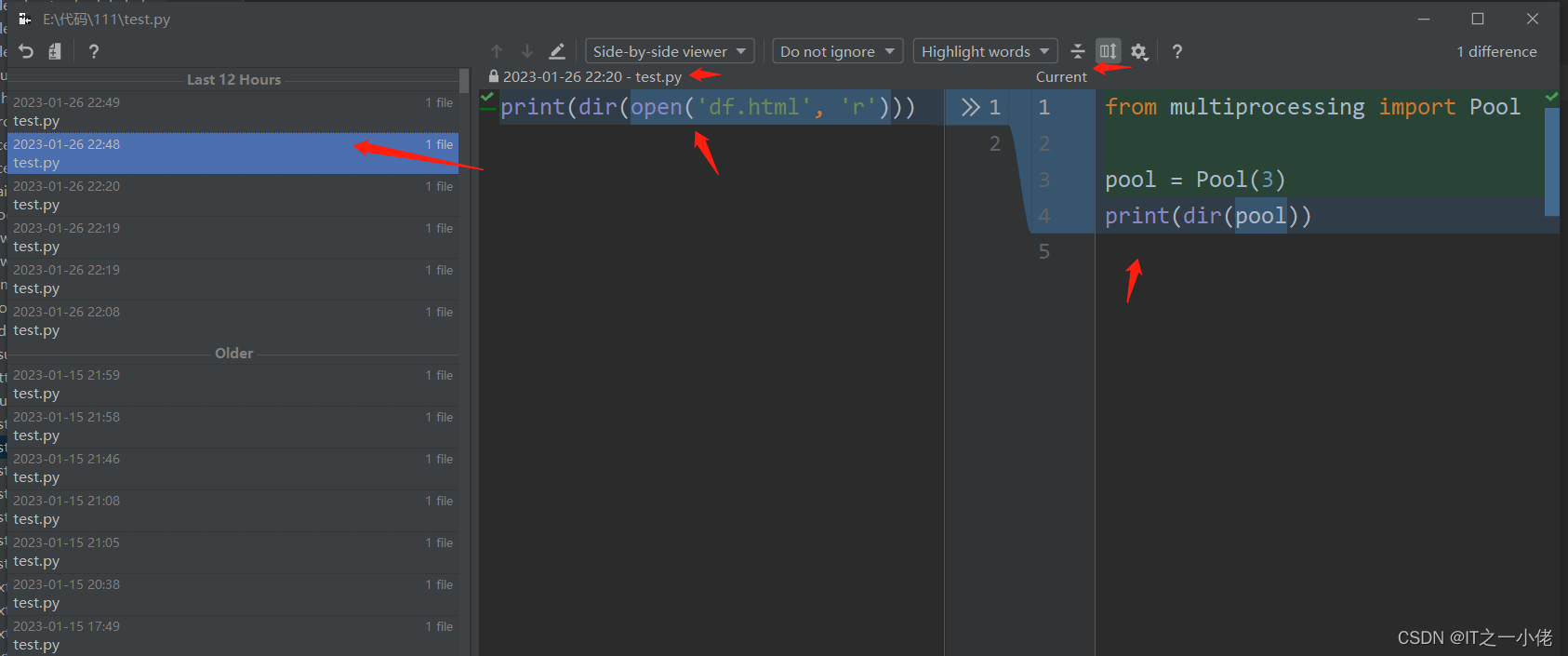Select revision 2023-01-15 21:59
Image resolution: width=1568 pixels, height=656 pixels.
[x=233, y=384]
